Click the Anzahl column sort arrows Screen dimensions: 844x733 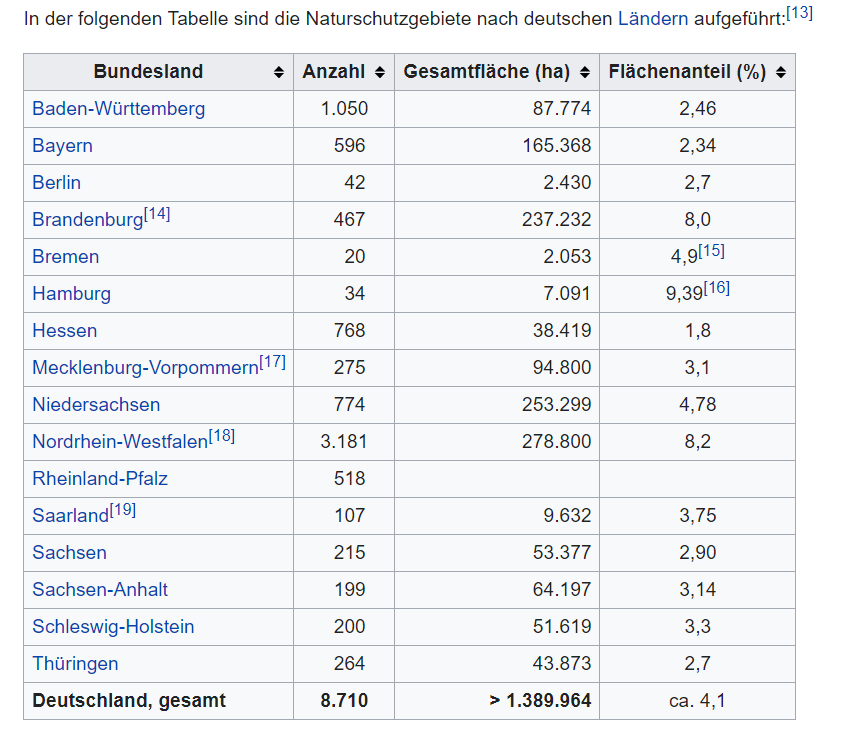click(379, 73)
